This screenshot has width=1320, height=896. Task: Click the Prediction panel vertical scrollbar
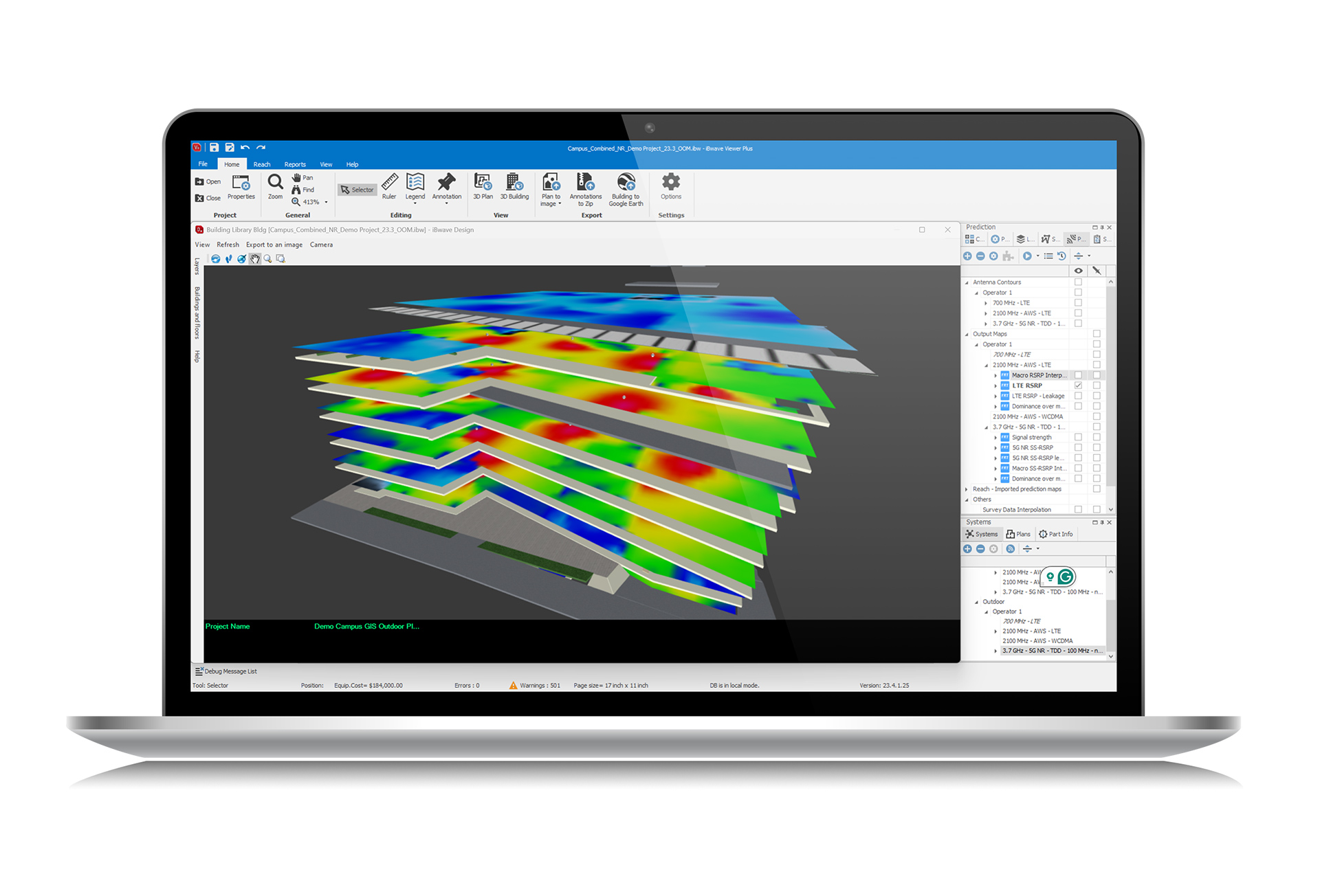click(x=1111, y=385)
